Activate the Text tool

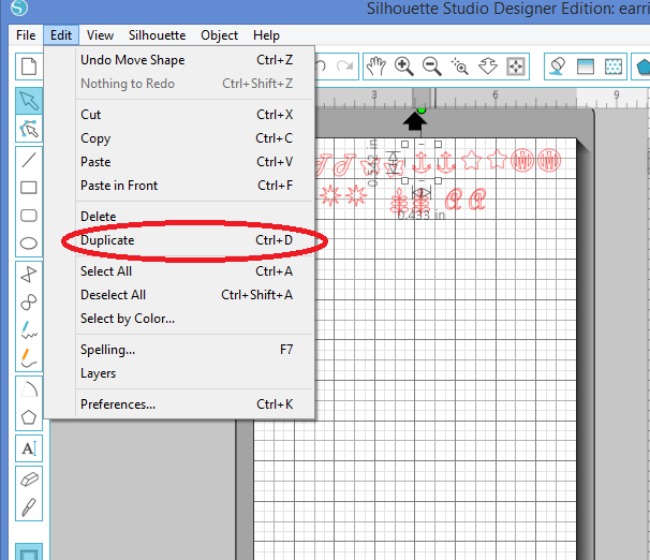(29, 448)
